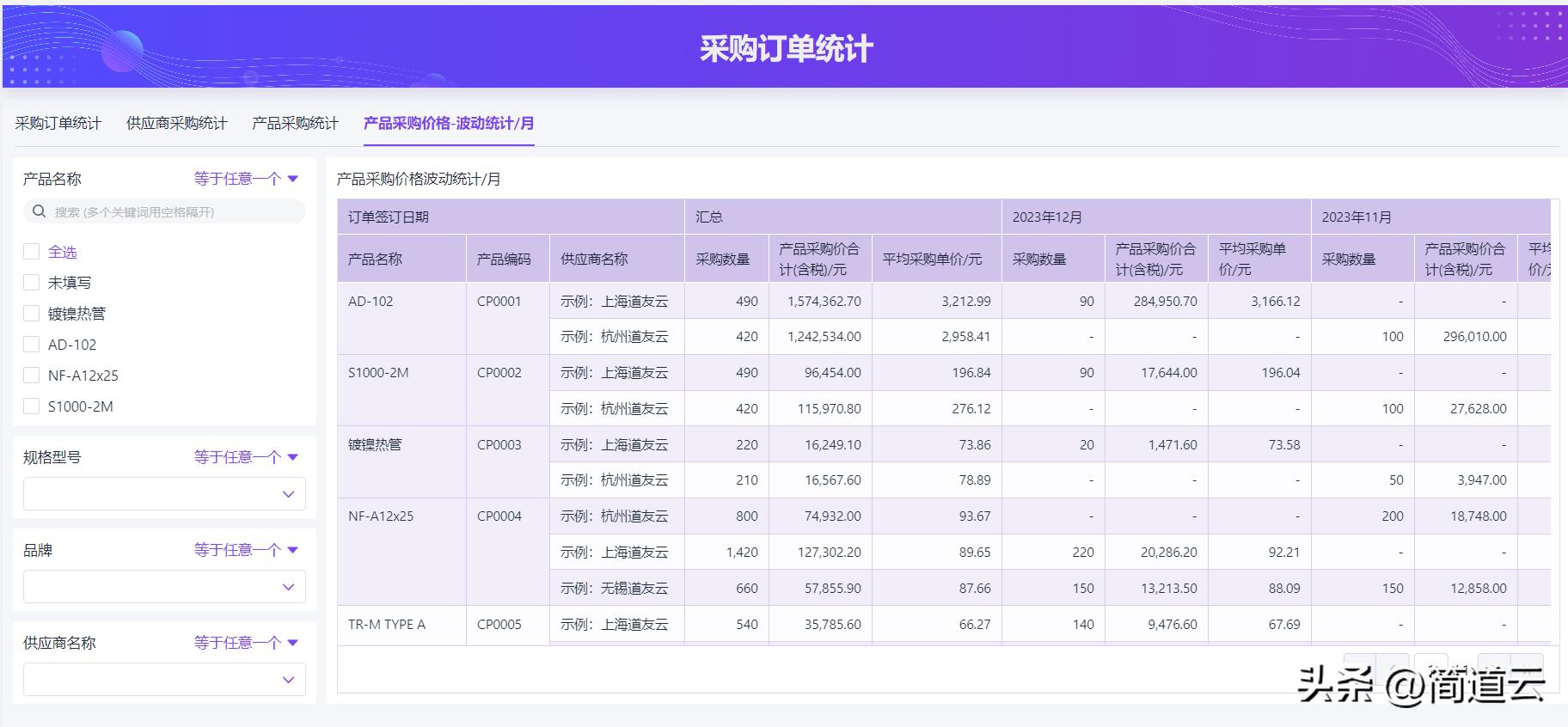This screenshot has height=727, width=1568.
Task: Tick the 全选 checkbox
Action: pyautogui.click(x=32, y=252)
